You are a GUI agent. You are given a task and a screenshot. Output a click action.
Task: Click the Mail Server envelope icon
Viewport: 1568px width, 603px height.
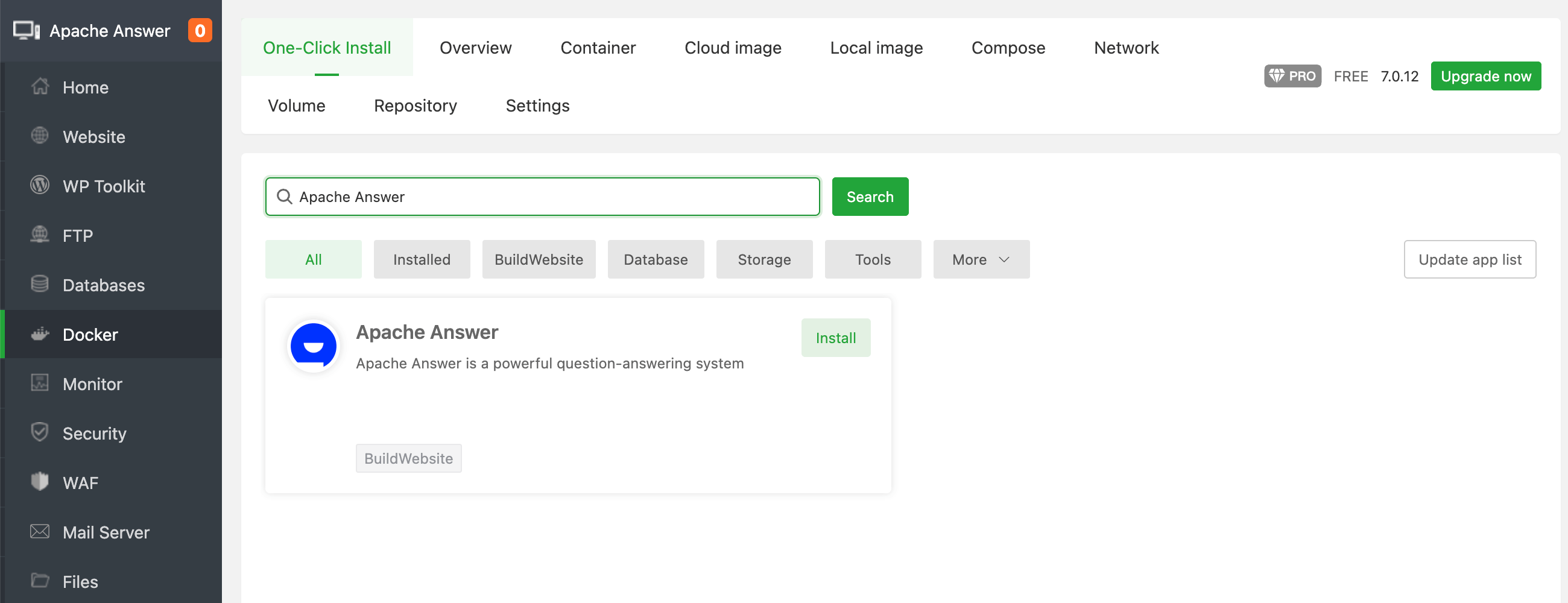(x=40, y=532)
